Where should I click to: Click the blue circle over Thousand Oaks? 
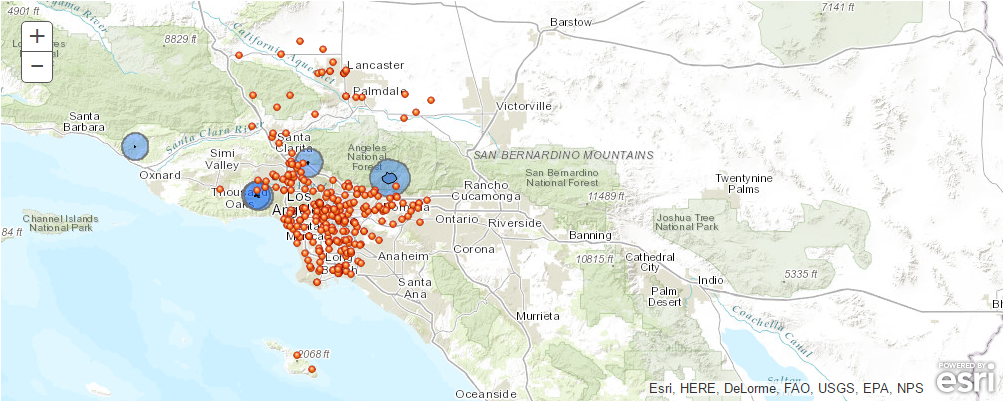258,195
